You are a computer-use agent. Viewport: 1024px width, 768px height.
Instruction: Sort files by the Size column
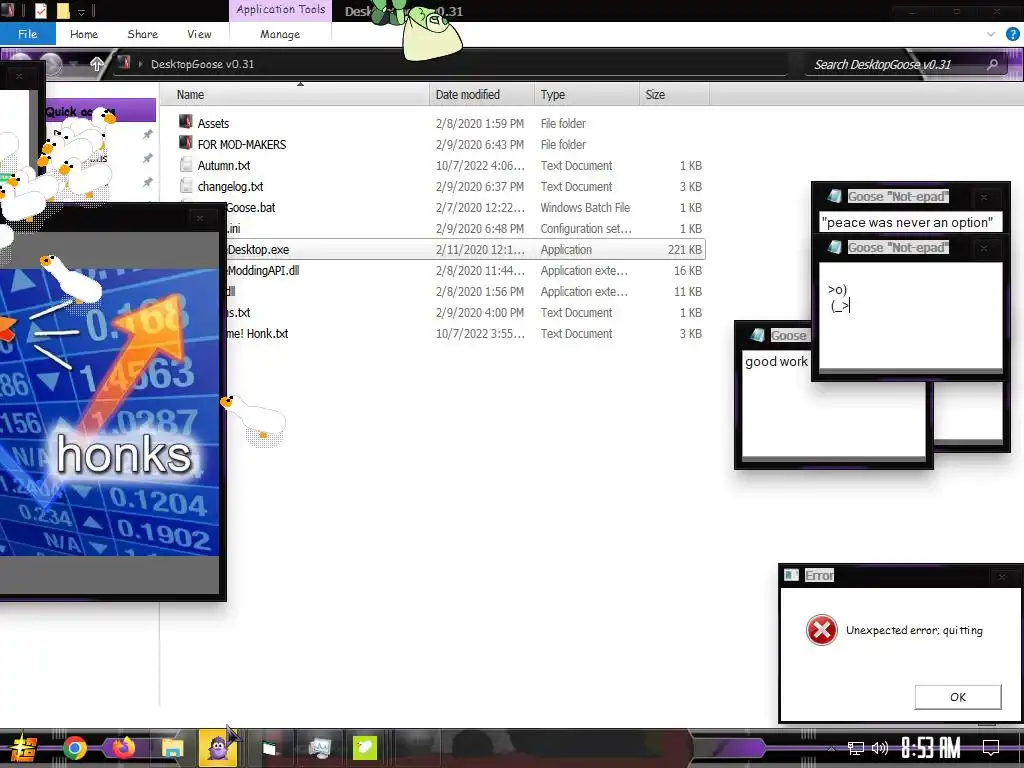(674, 95)
